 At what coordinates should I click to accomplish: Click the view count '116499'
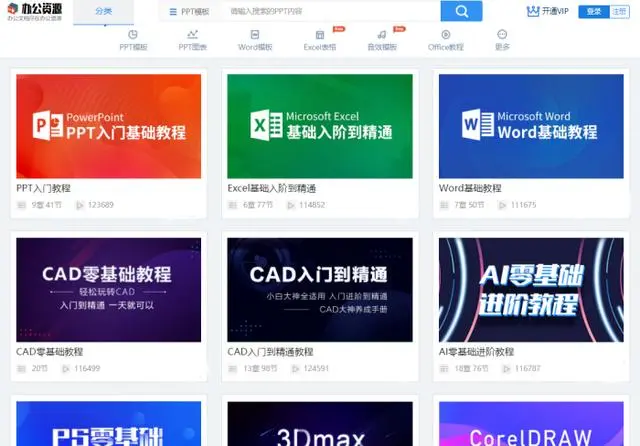coord(87,368)
